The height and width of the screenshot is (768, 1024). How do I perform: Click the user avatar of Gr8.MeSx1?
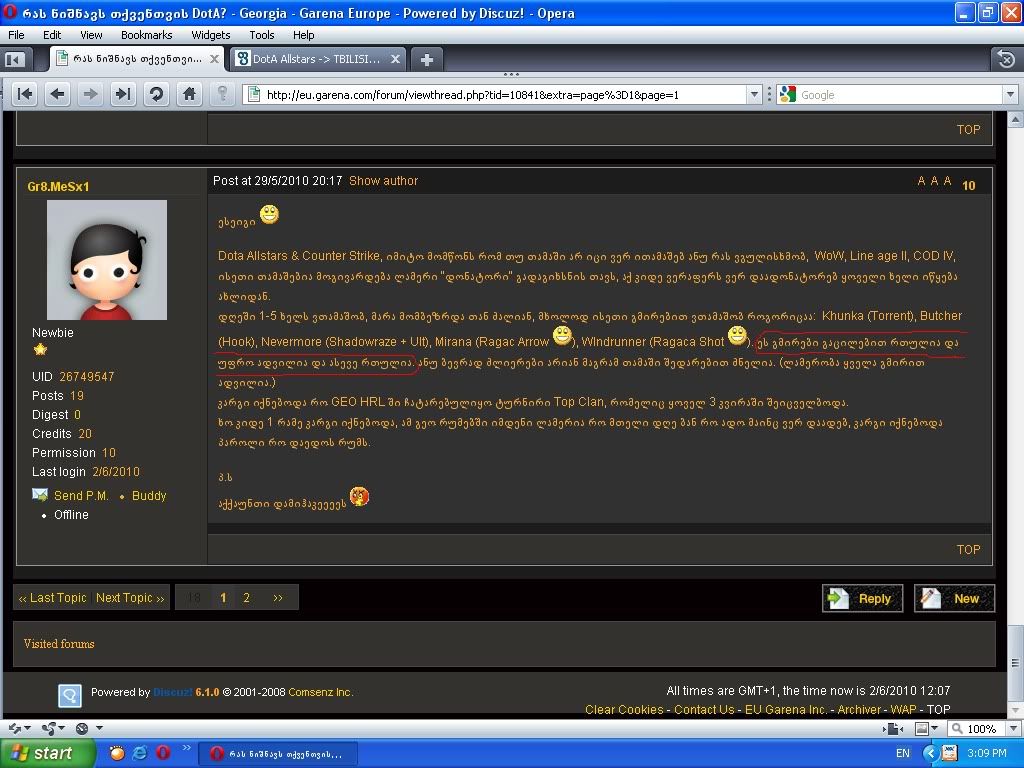[x=107, y=260]
